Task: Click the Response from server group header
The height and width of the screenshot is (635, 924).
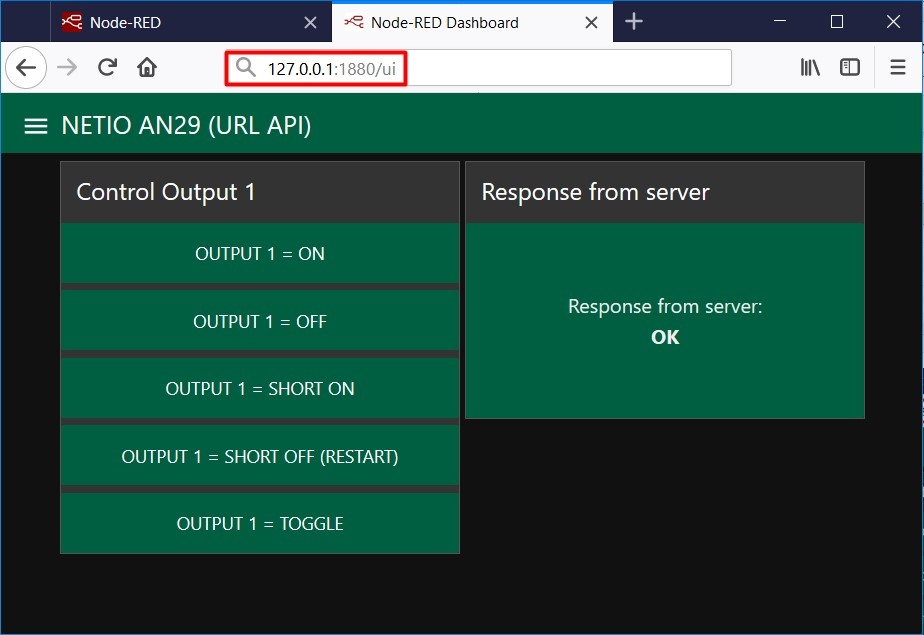Action: point(665,192)
